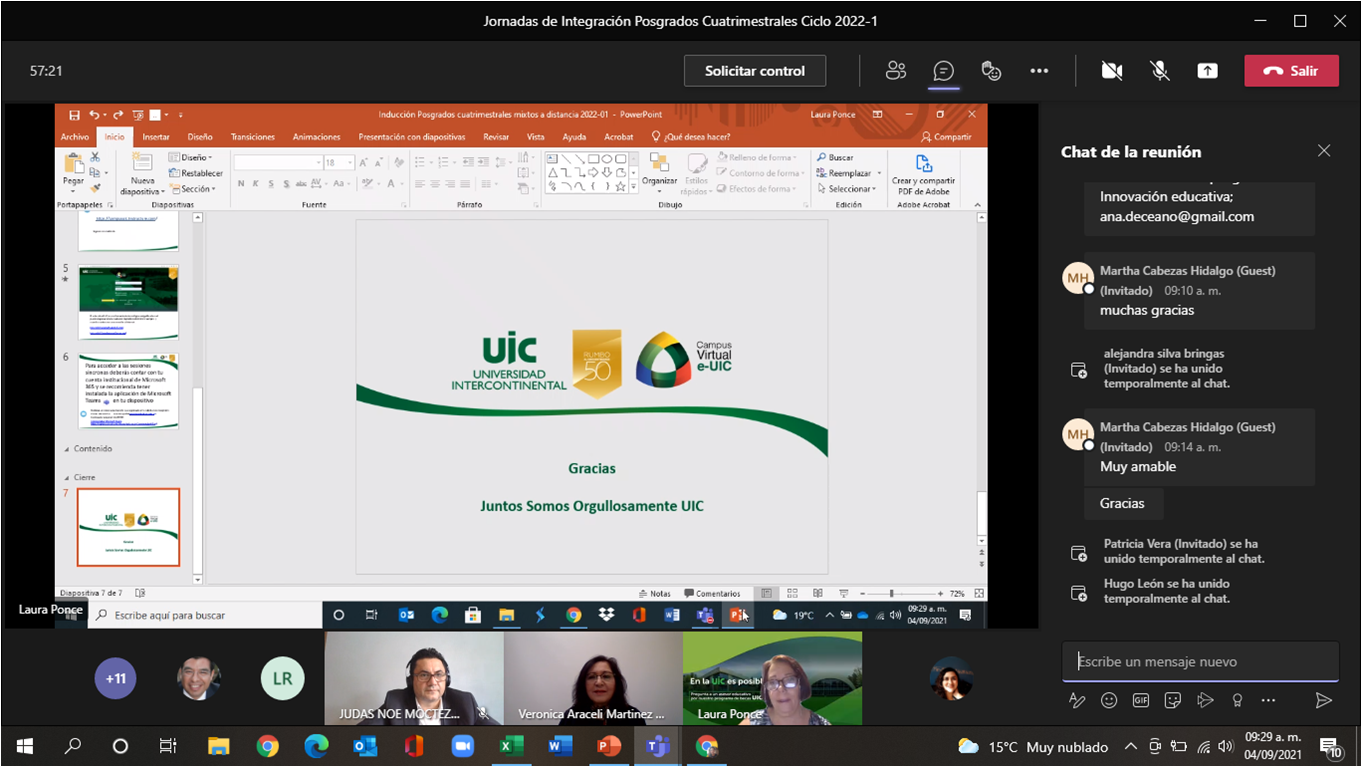Click Restablecer in the Diapositivas group
The image size is (1362, 767).
(196, 173)
